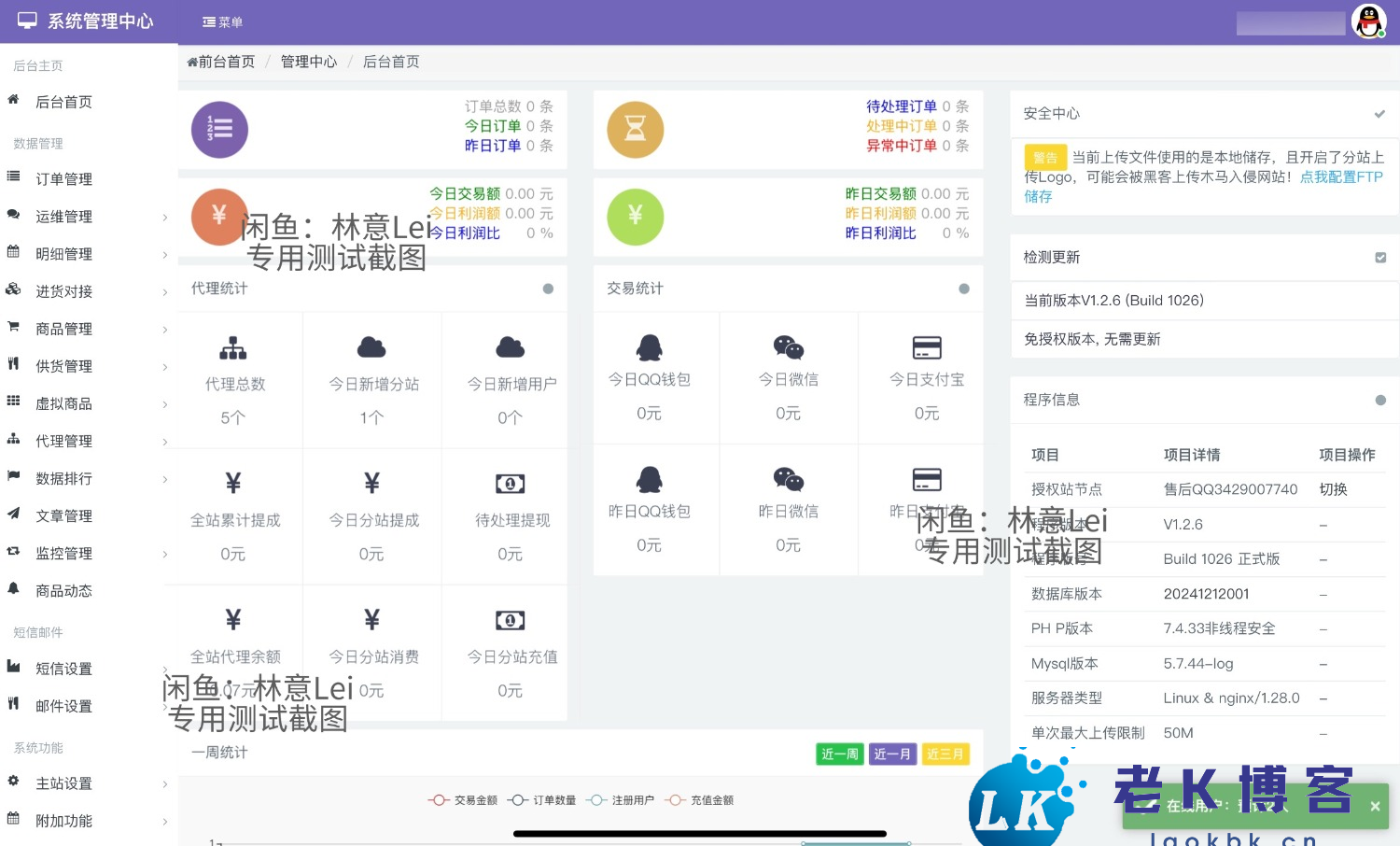The width and height of the screenshot is (1400, 846).
Task: Toggle the 检测更新 checkbox icon
Action: coord(1380,258)
